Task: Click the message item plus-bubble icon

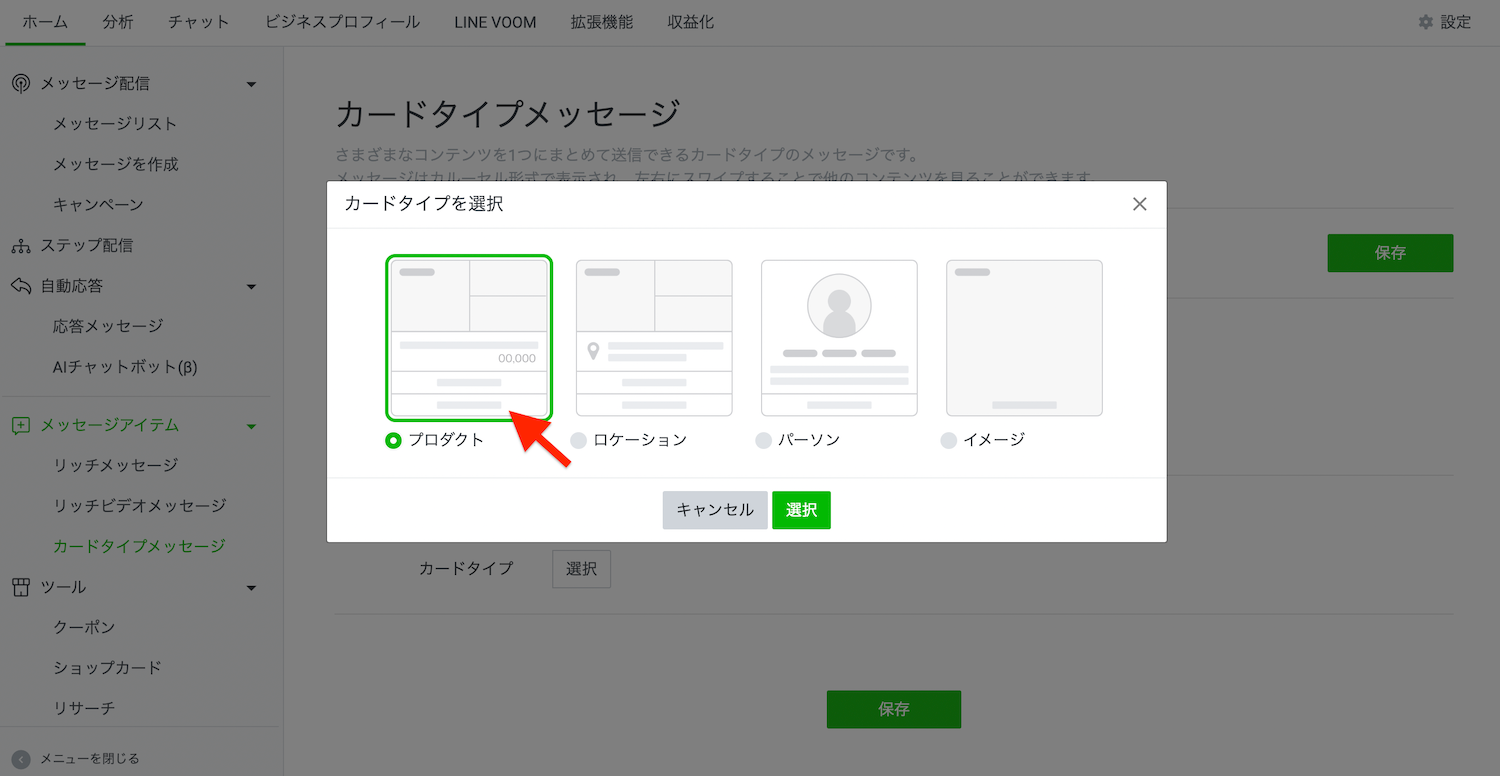Action: tap(20, 425)
